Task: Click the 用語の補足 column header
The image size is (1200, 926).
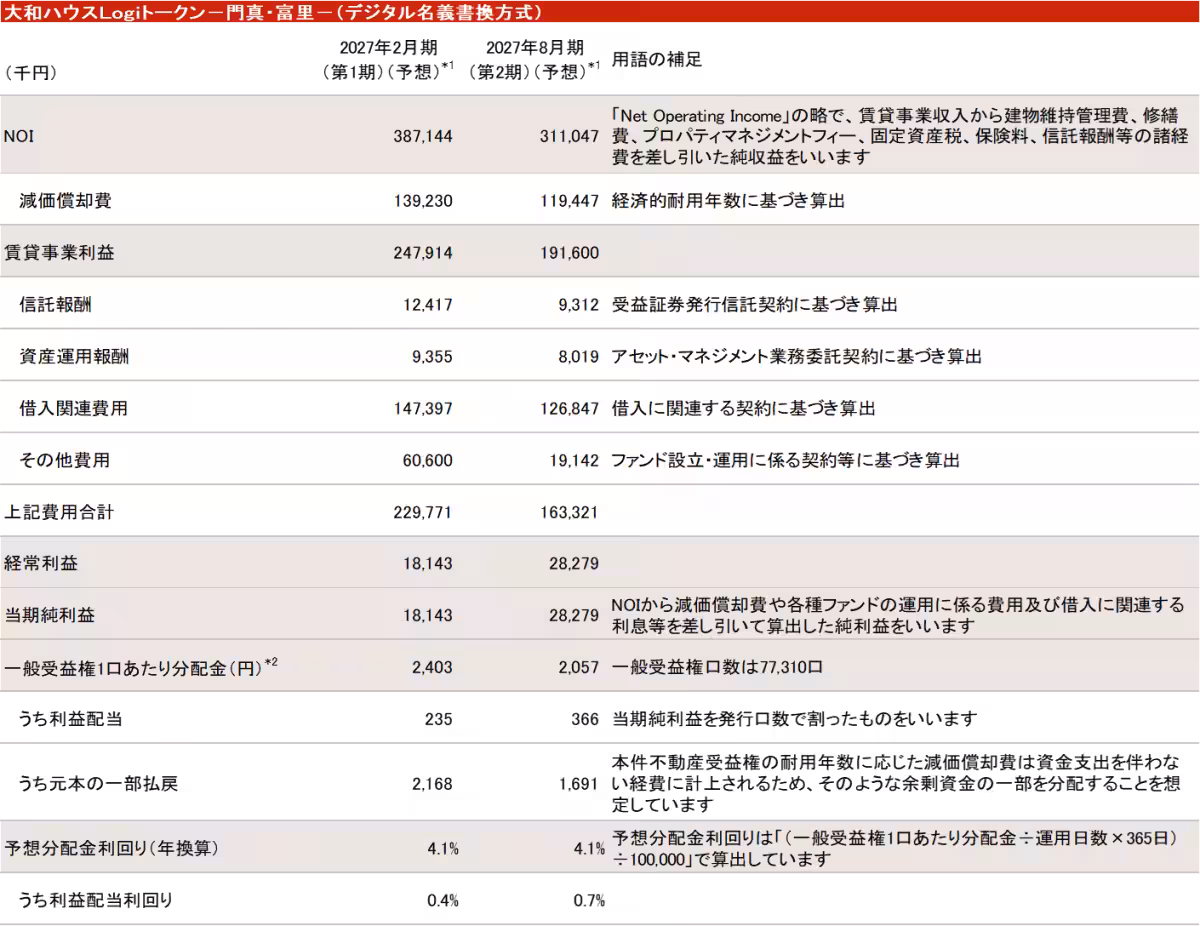Action: (x=656, y=59)
